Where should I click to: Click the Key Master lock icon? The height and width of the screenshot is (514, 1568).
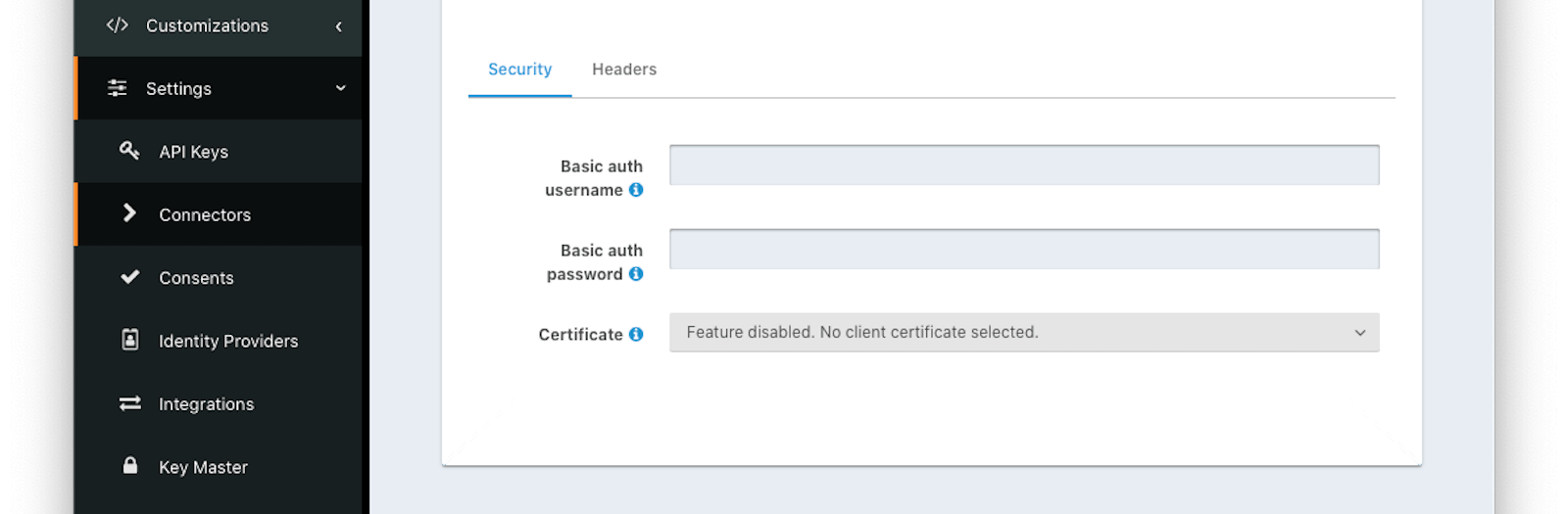[129, 465]
